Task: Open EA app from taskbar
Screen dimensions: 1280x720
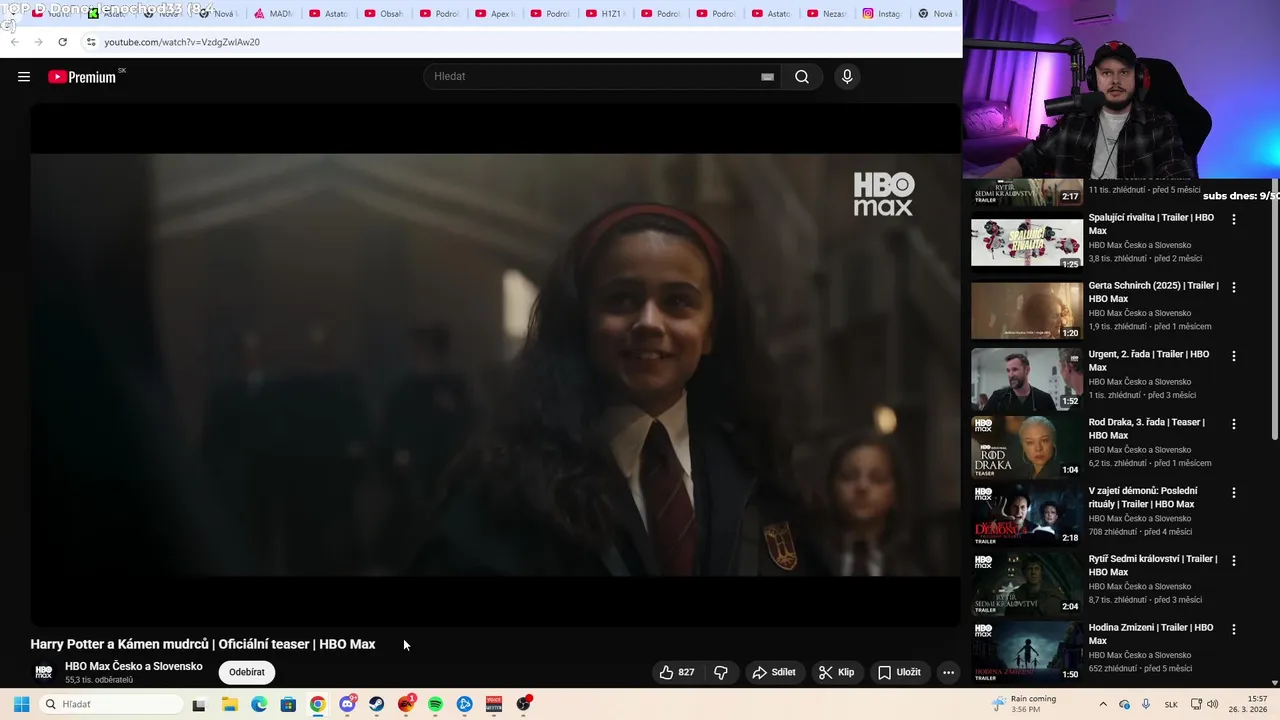Action: coord(406,704)
